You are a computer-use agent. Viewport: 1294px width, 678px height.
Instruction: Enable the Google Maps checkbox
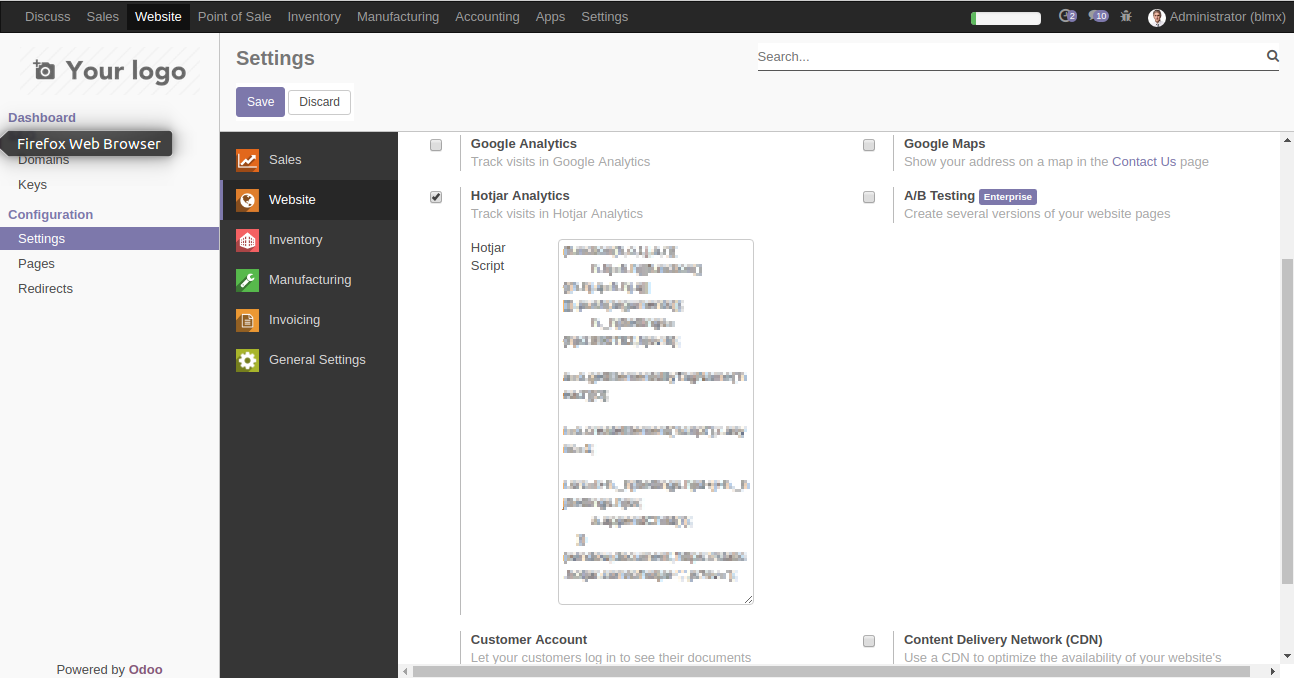click(x=869, y=145)
